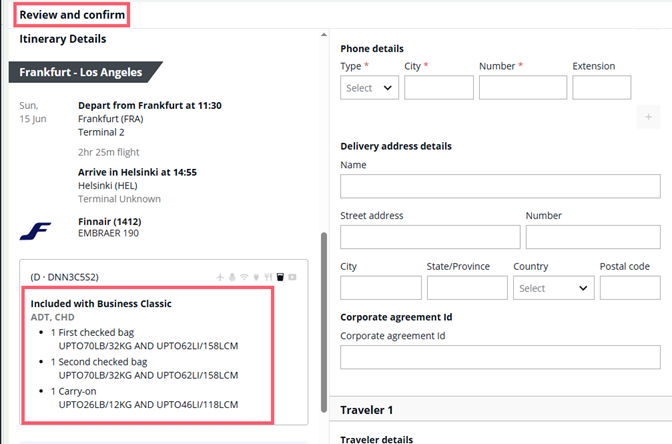Viewport: 672px width, 444px height.
Task: Click the Review and confirm heading
Action: (73, 15)
